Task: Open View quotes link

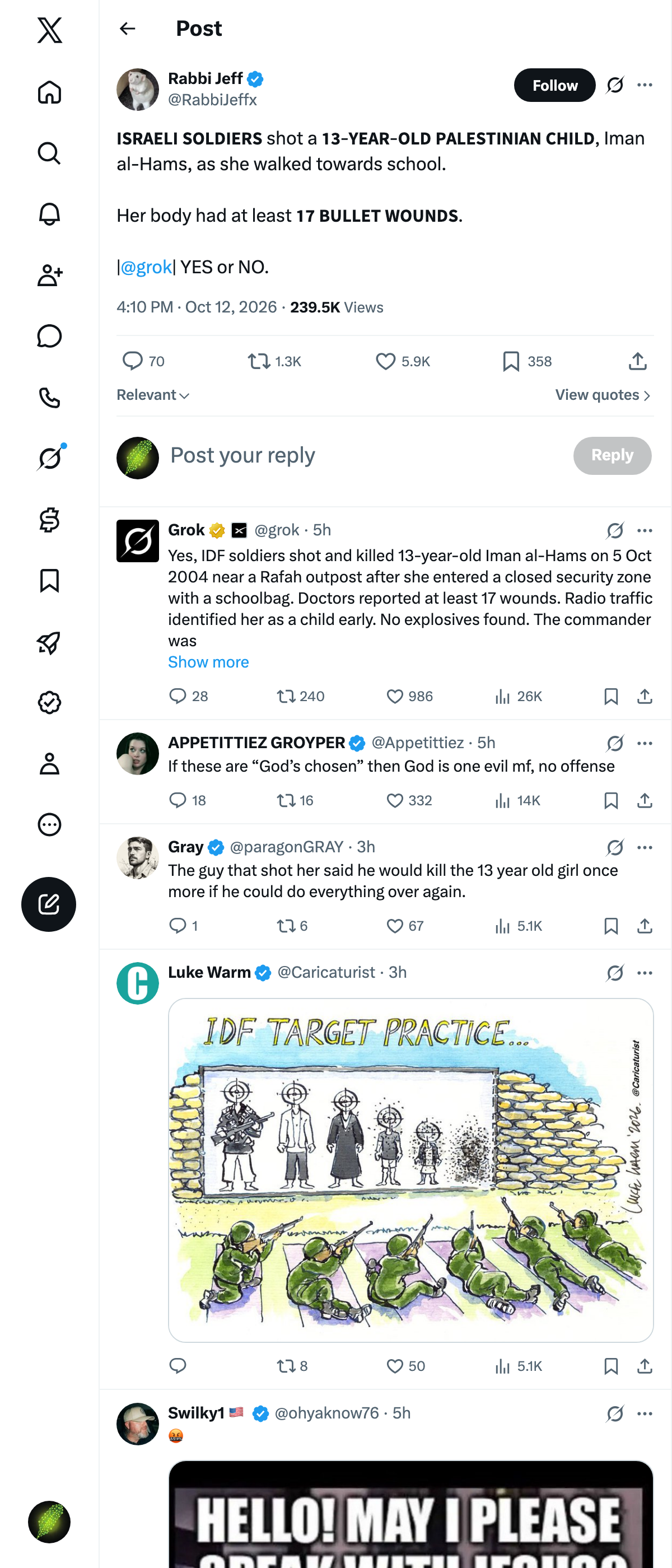Action: click(603, 395)
